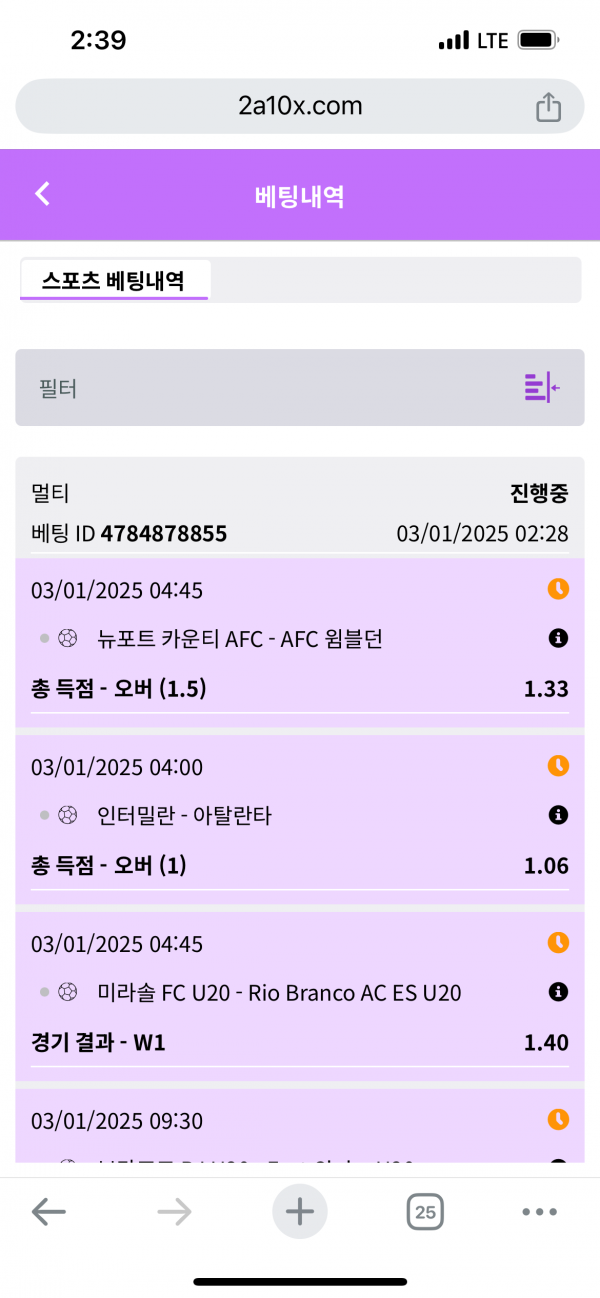This screenshot has width=600, height=1298.
Task: Tap the 2a10x.com address bar
Action: click(x=300, y=106)
